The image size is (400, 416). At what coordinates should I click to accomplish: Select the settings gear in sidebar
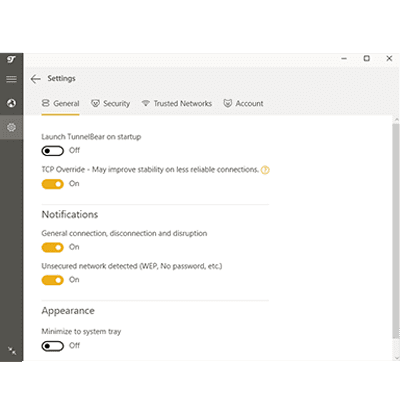pyautogui.click(x=11, y=127)
